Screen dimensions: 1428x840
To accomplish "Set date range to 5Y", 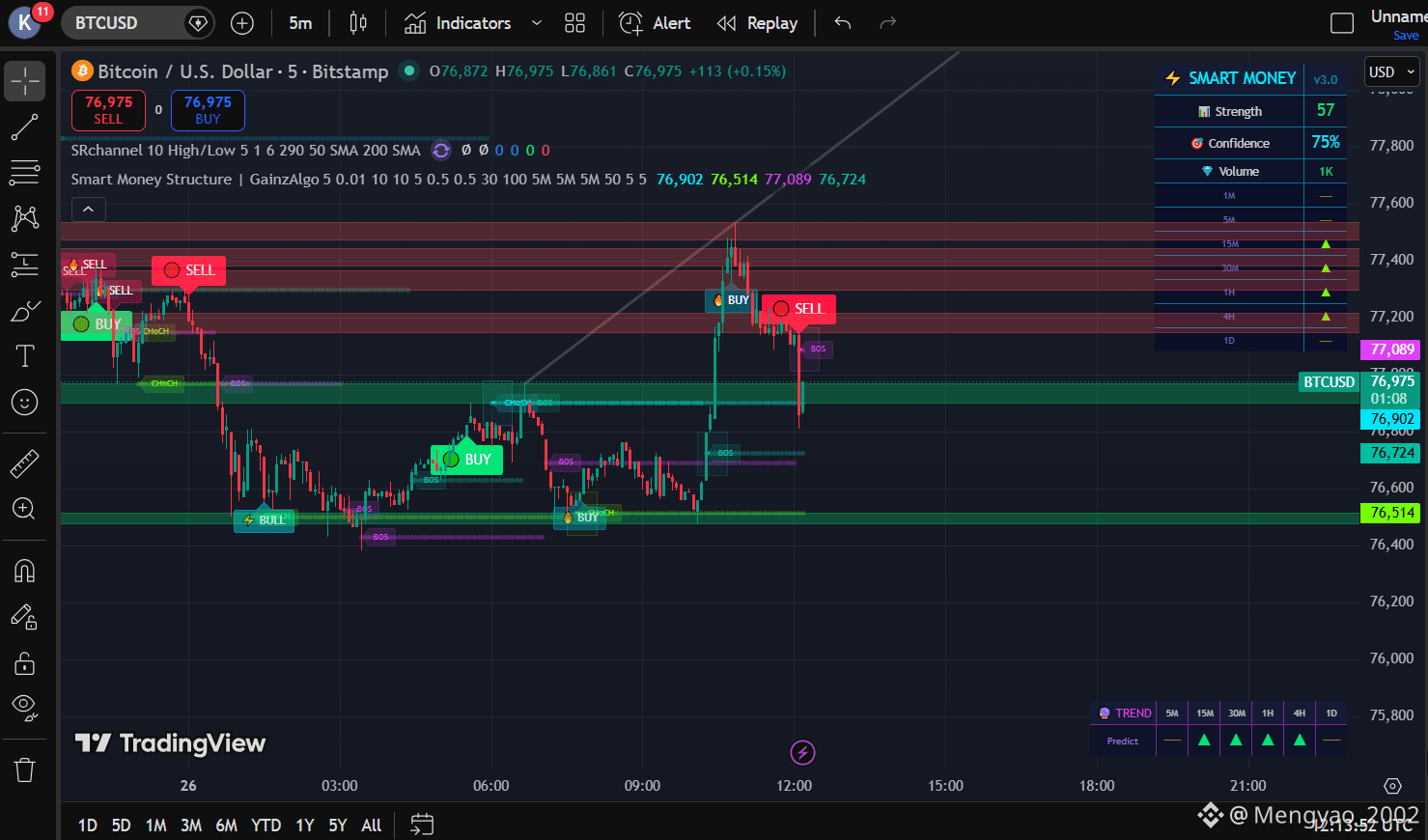I will (x=337, y=826).
